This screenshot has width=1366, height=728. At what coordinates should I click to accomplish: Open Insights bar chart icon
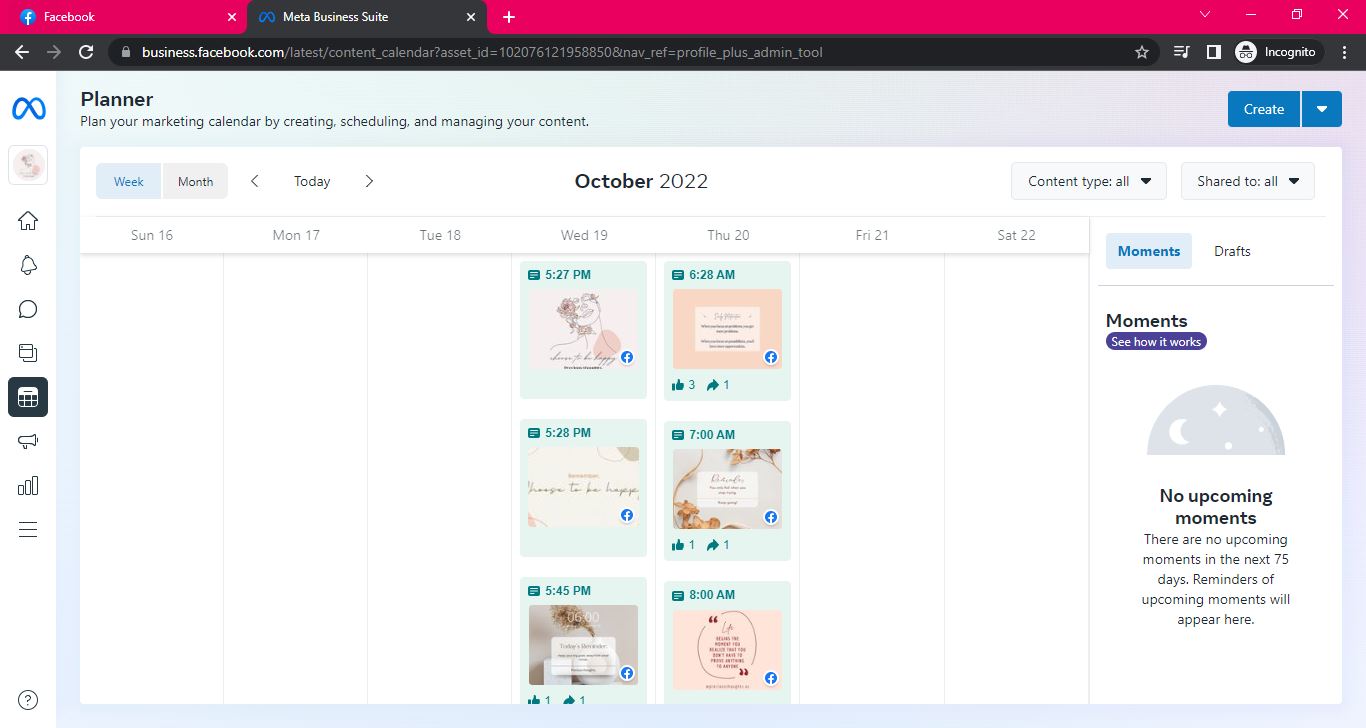(28, 485)
